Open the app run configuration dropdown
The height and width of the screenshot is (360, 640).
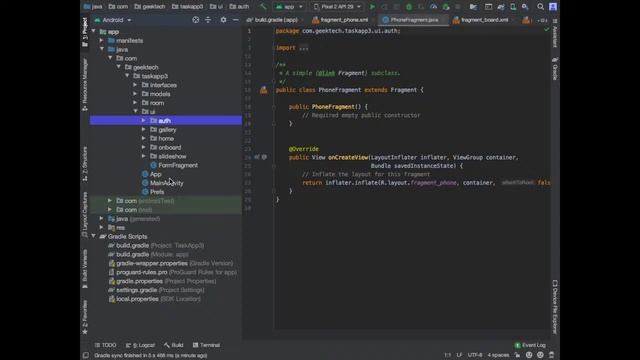point(289,7)
